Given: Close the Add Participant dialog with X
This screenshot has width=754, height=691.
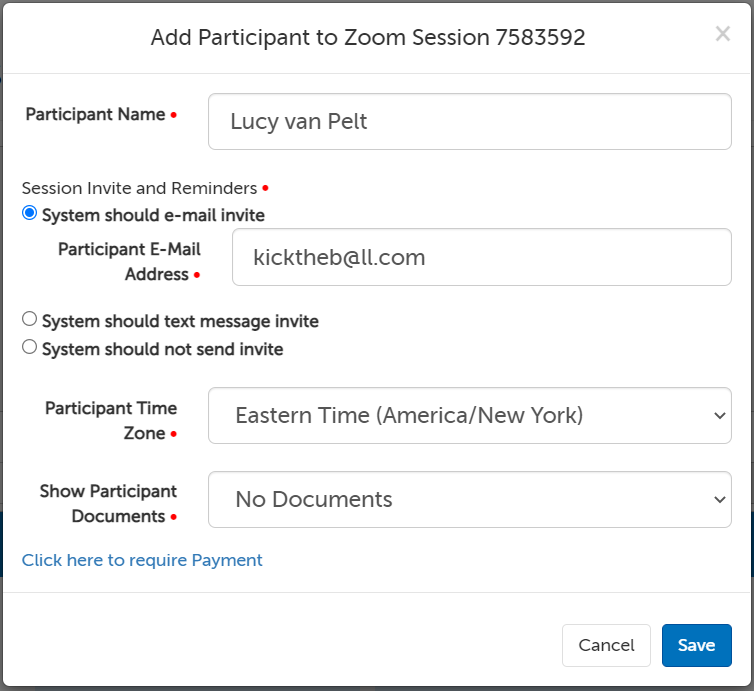Looking at the screenshot, I should [722, 35].
